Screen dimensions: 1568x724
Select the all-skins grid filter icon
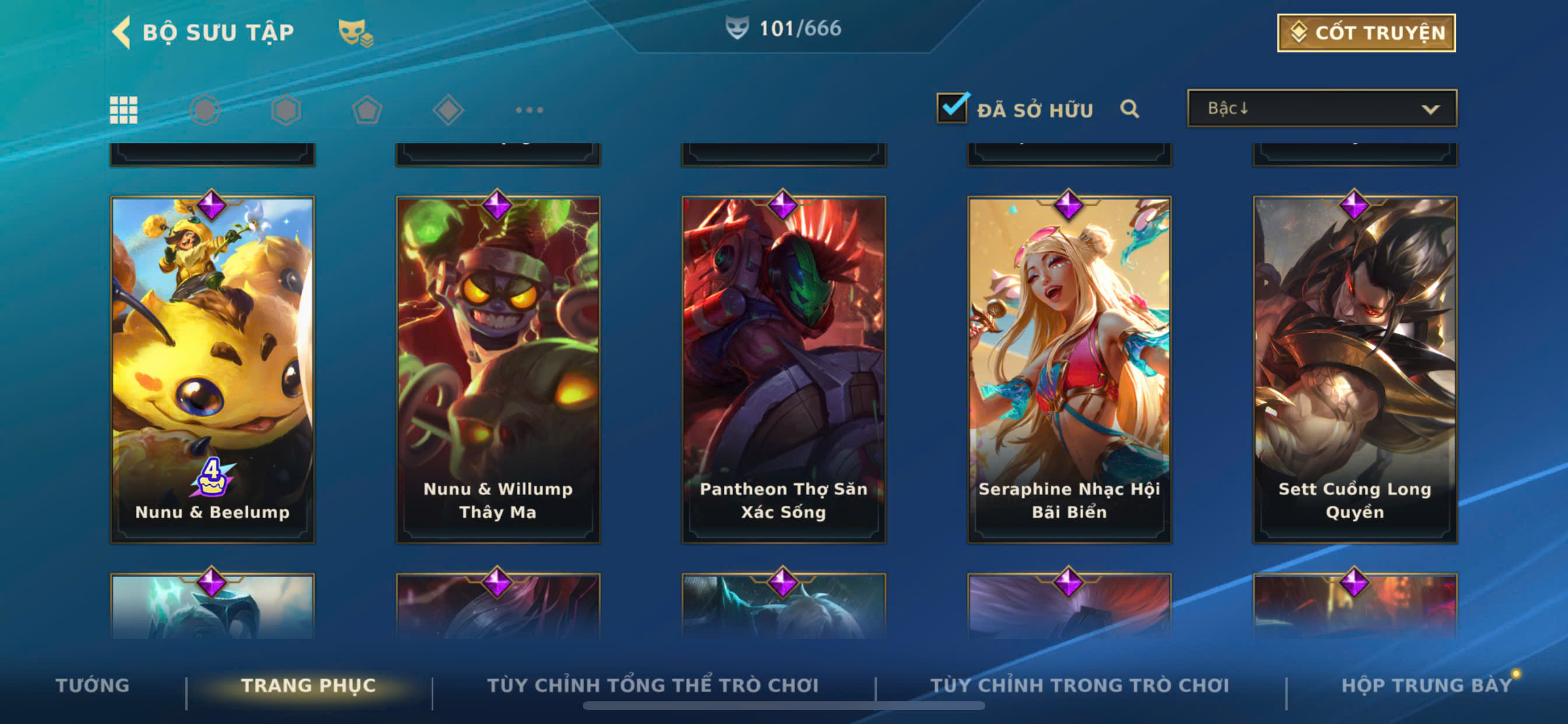click(124, 110)
